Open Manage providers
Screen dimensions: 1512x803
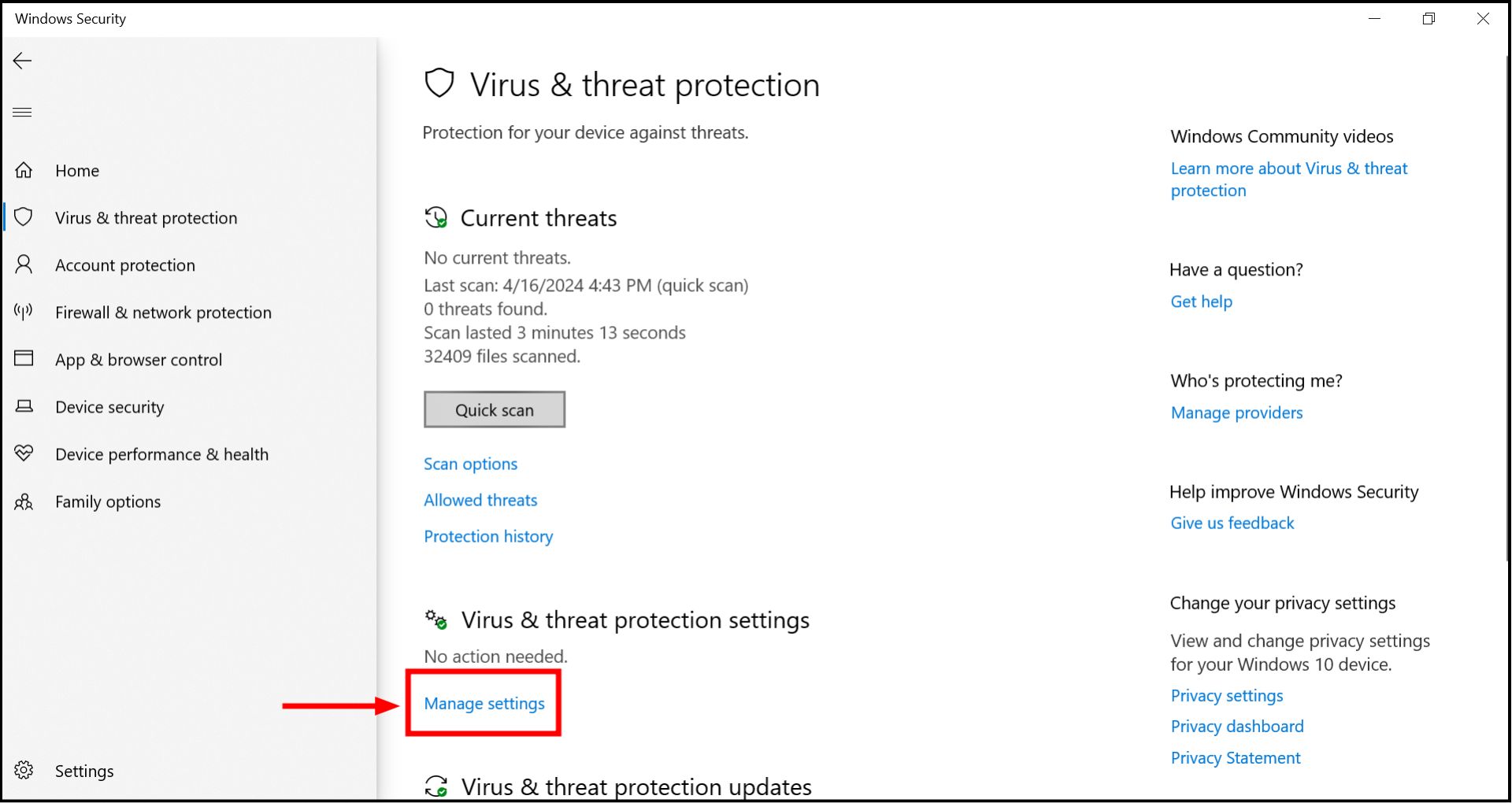1236,413
